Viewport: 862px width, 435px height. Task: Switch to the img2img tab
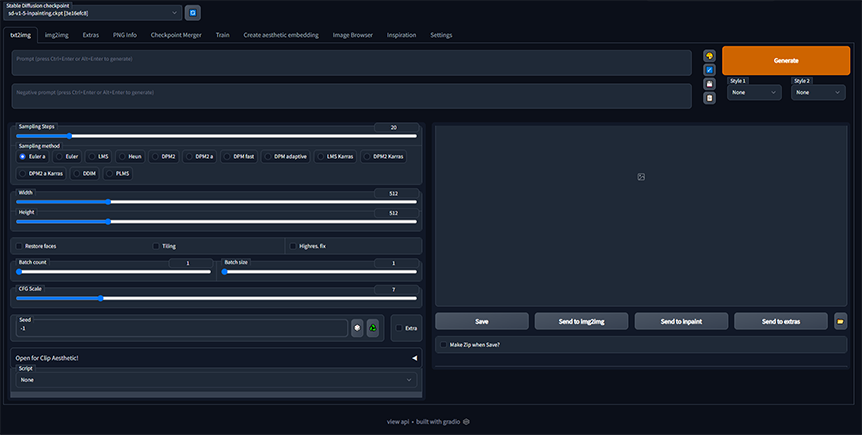[x=58, y=35]
